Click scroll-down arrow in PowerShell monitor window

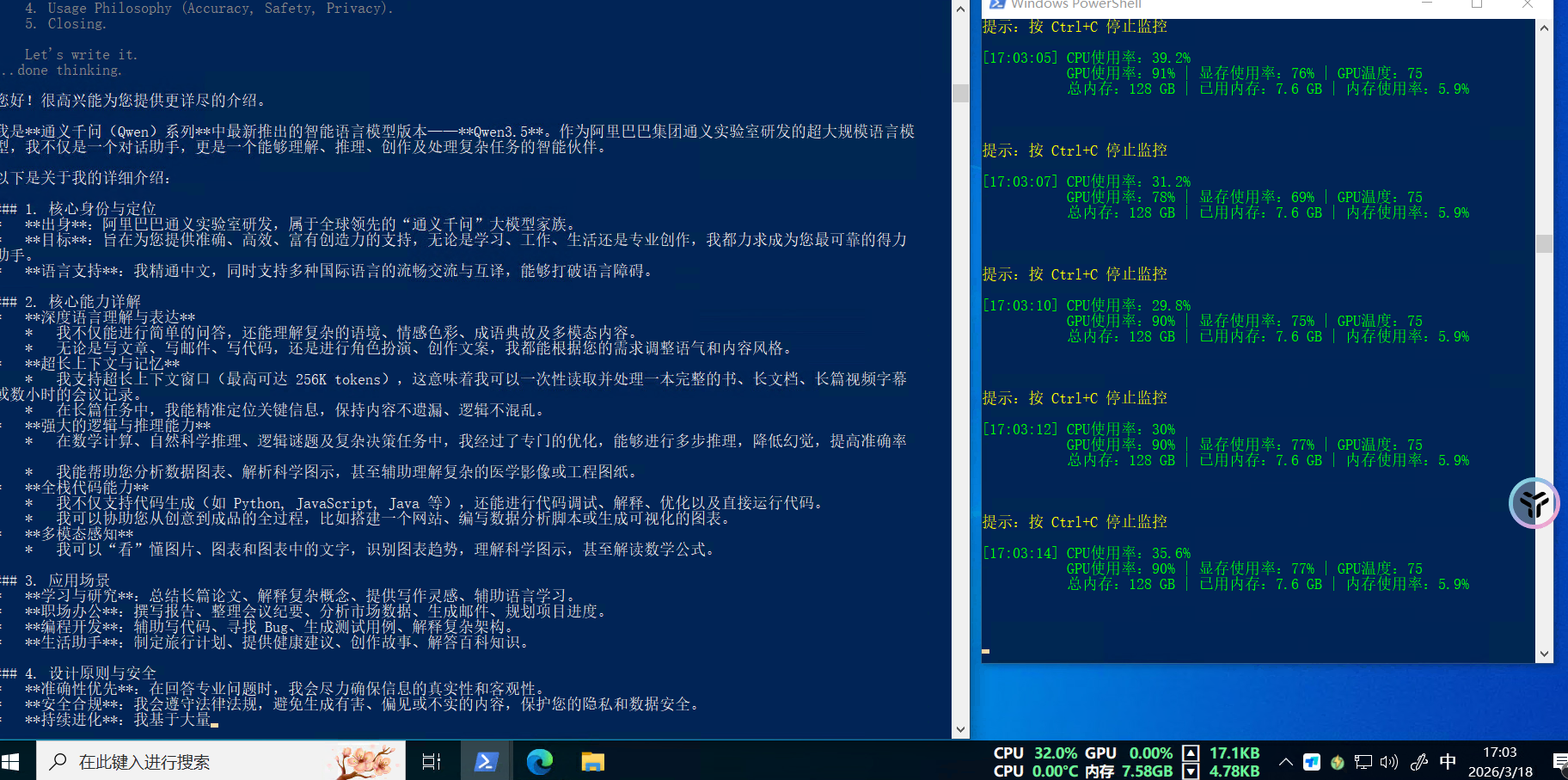[1544, 654]
